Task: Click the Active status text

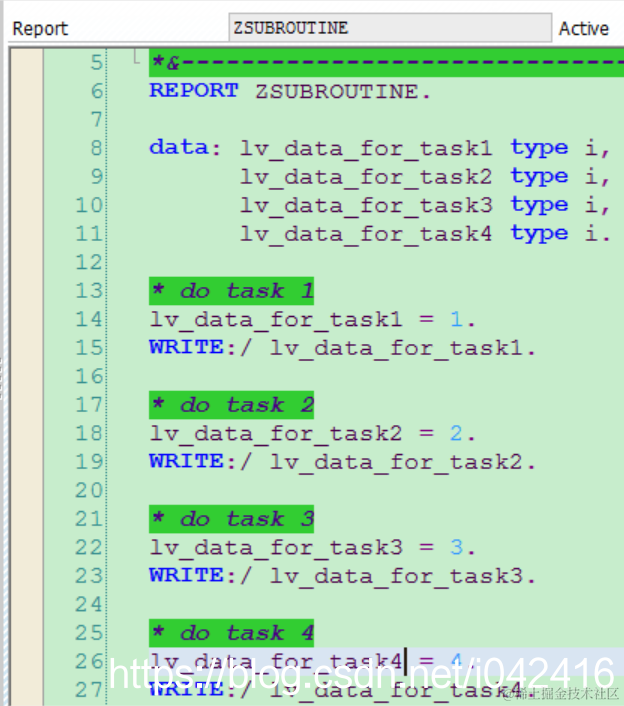Action: click(584, 28)
